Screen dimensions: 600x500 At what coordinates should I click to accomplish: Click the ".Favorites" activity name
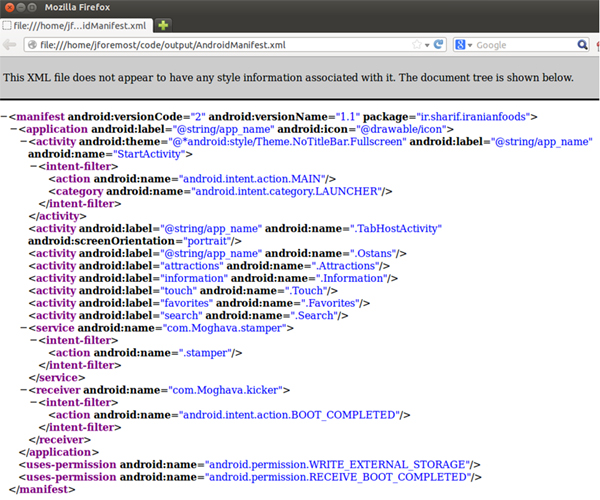tap(330, 303)
